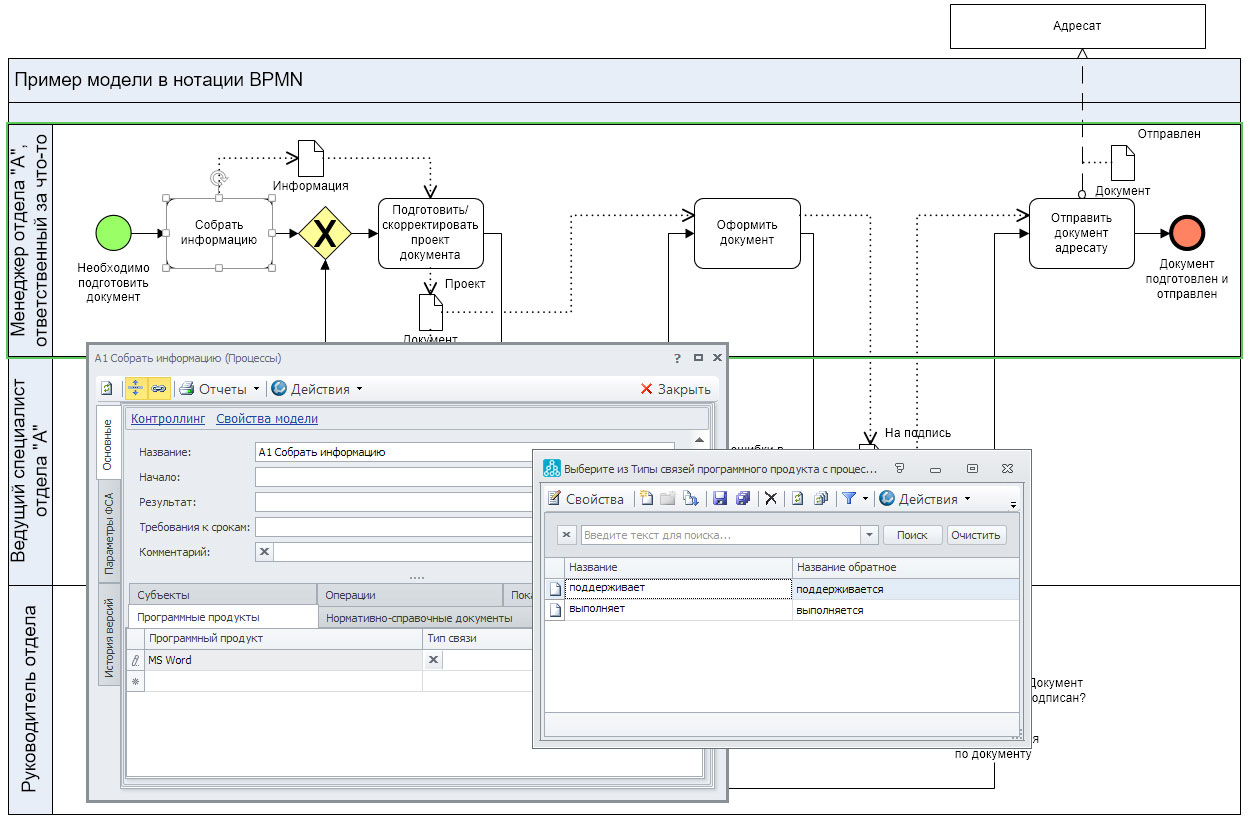Image resolution: width=1252 pixels, height=823 pixels.
Task: Click the refresh icon in process window toolbar
Action: point(107,389)
